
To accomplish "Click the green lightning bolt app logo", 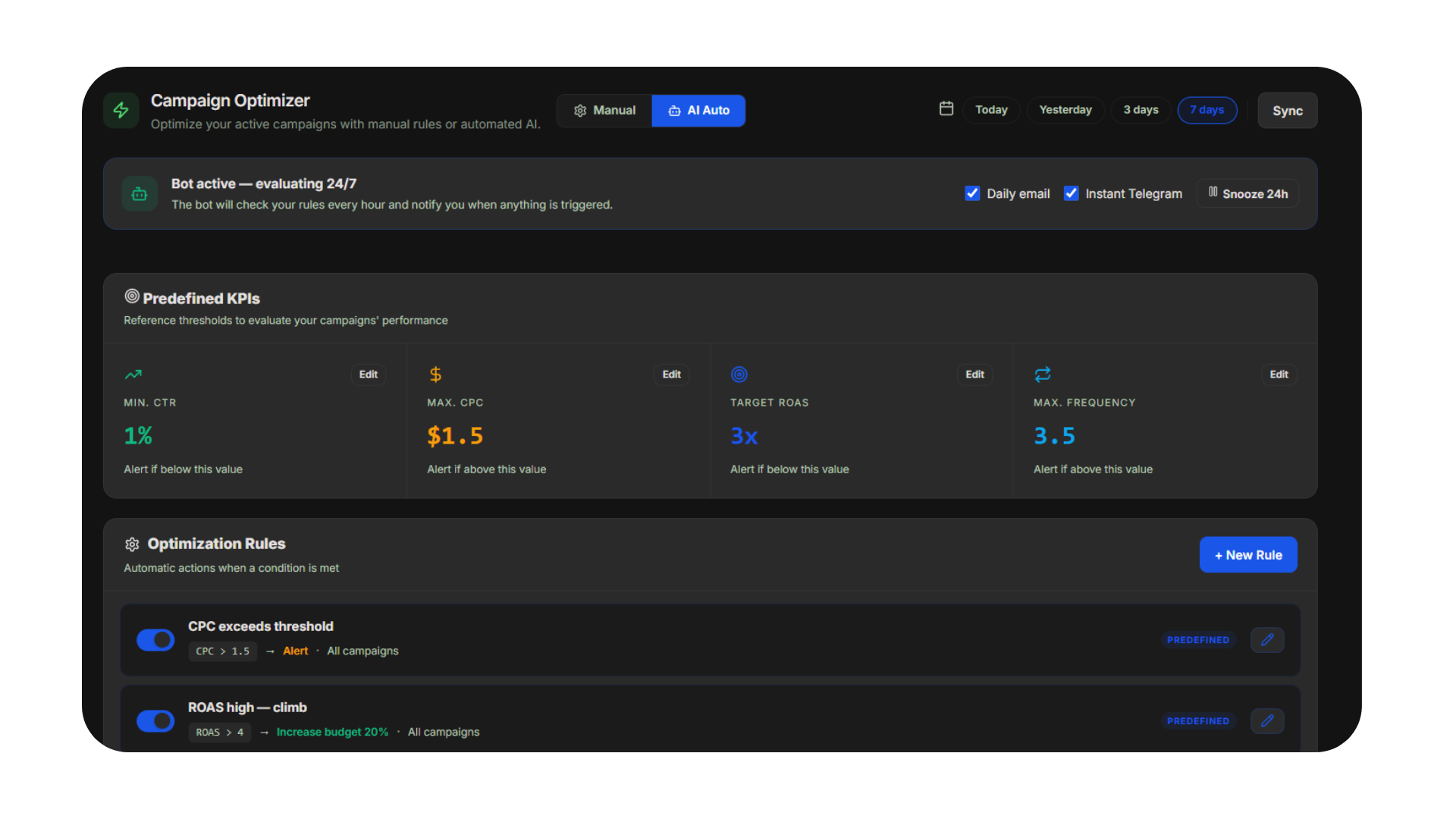I will (121, 111).
